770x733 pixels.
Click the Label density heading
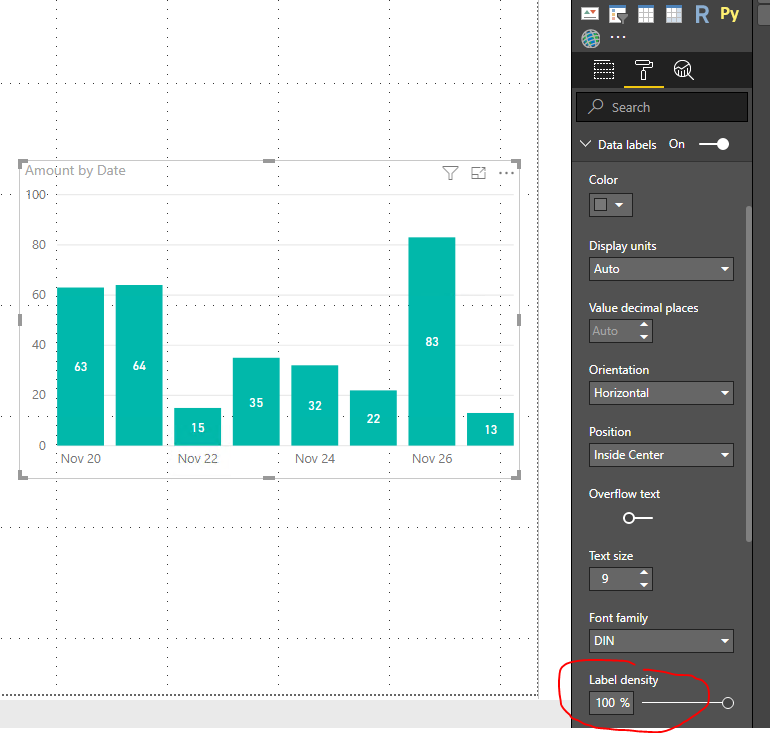(x=623, y=679)
